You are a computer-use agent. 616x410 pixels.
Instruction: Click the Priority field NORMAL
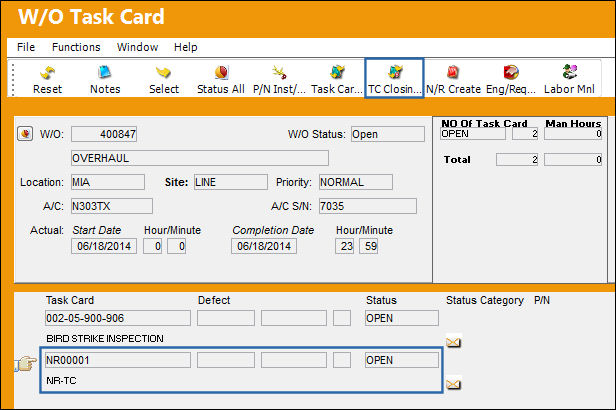pyautogui.click(x=356, y=182)
